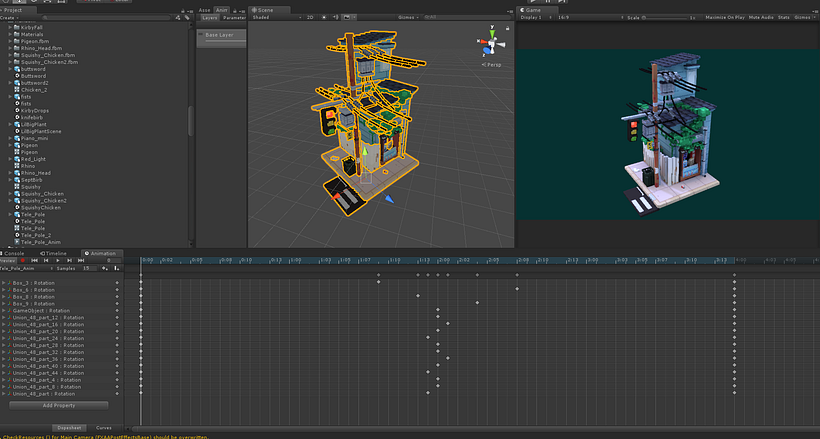Switch to the Timeline tab

click(x=54, y=253)
